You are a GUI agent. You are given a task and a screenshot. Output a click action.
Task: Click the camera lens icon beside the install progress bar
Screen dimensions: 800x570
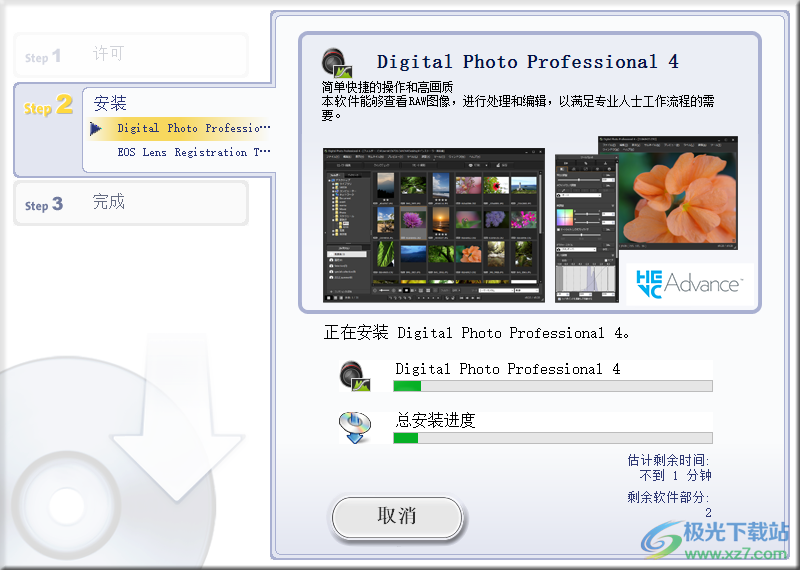pyautogui.click(x=355, y=376)
